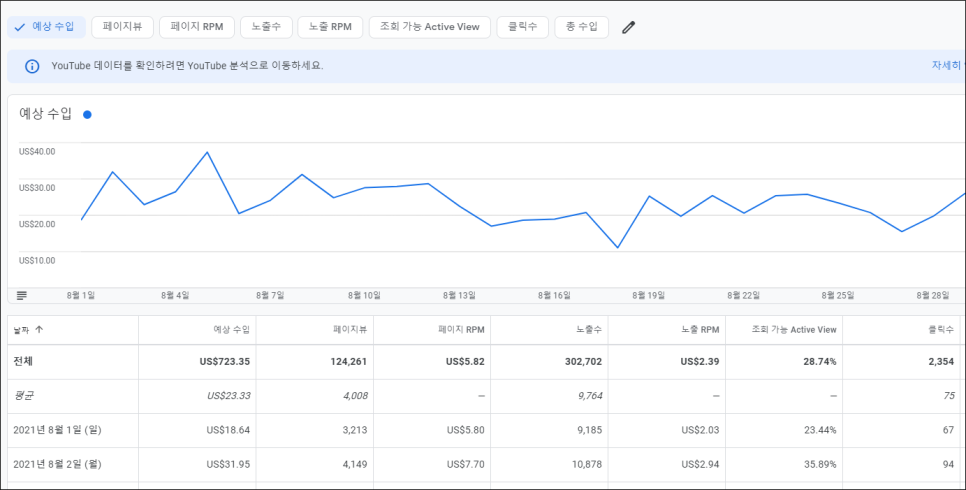Click the info icon in YouTube banner
966x490 pixels.
pos(32,66)
